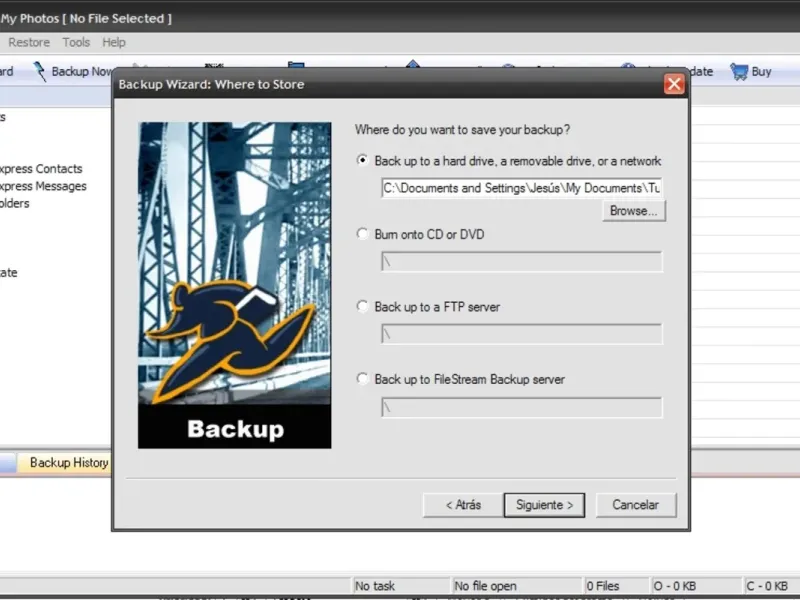Image resolution: width=800 pixels, height=600 pixels.
Task: Click the hard drive path input field
Action: [521, 188]
